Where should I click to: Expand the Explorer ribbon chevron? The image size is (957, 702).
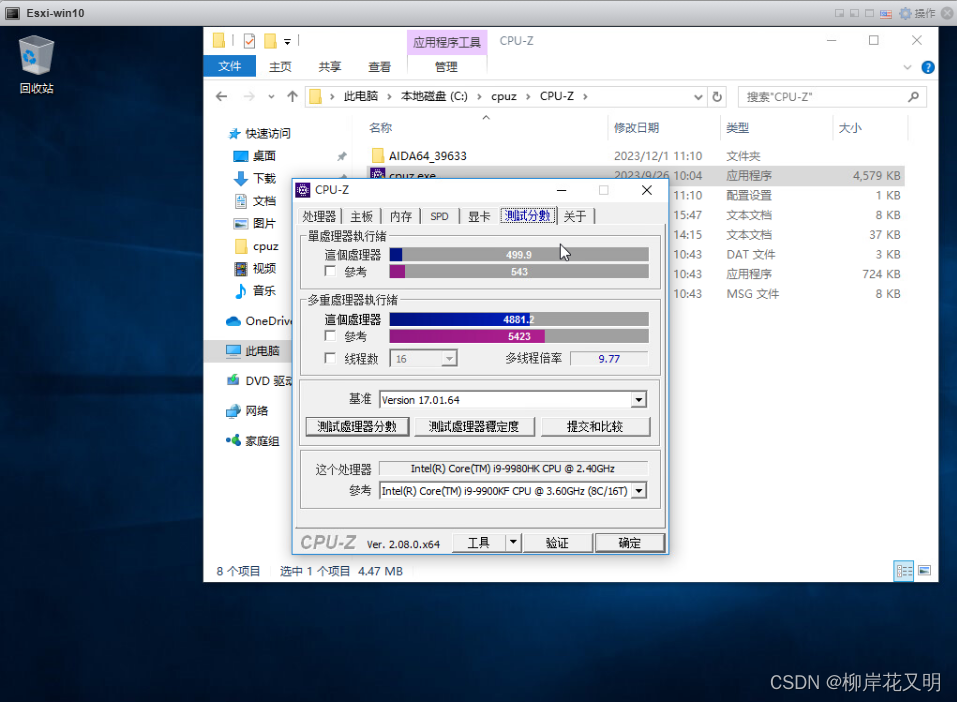(907, 67)
